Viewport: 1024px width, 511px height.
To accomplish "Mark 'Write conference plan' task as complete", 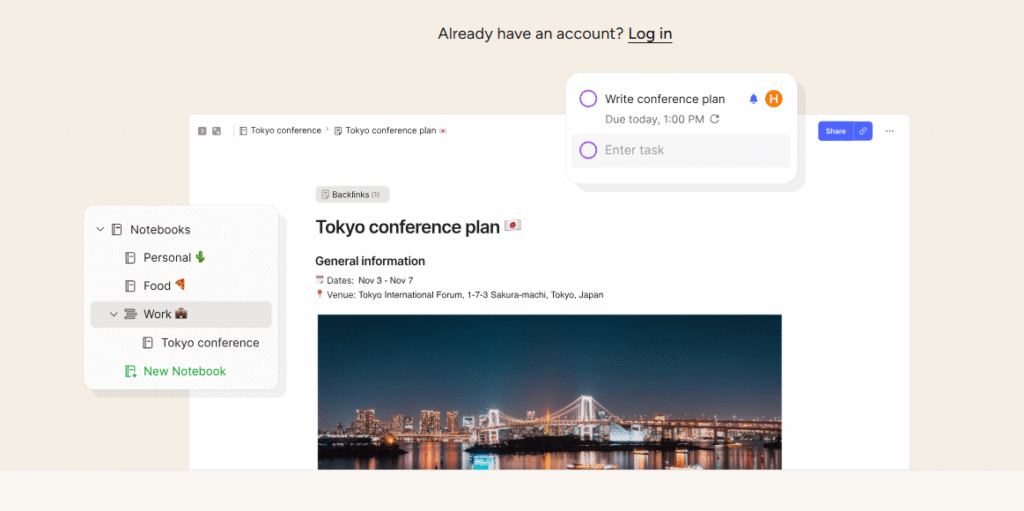I will pos(588,99).
